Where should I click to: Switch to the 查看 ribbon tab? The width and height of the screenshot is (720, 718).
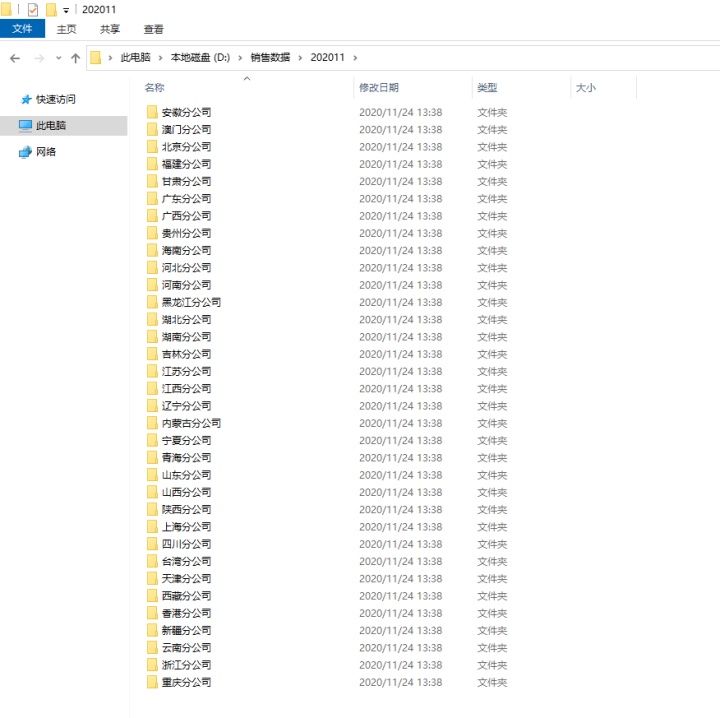pyautogui.click(x=153, y=29)
